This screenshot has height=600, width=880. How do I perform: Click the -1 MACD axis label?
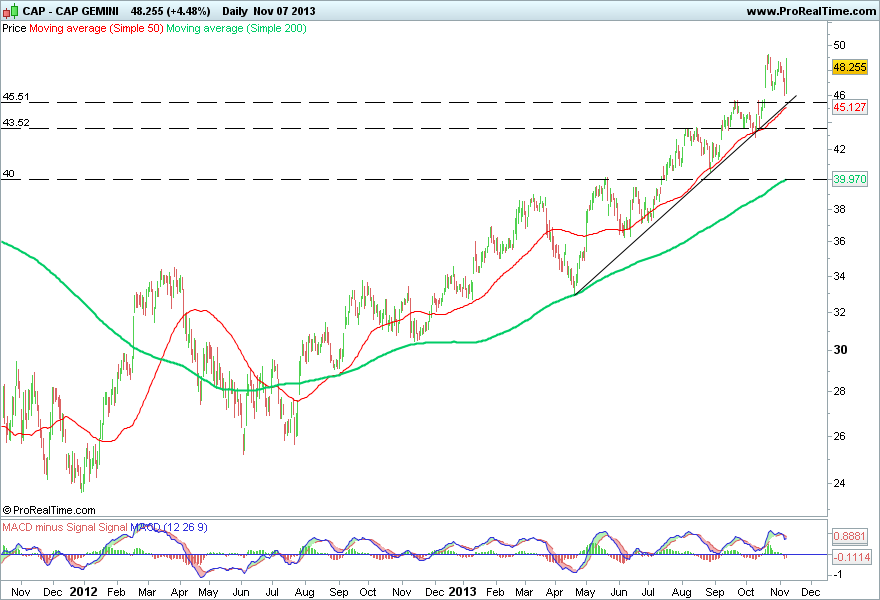click(837, 574)
